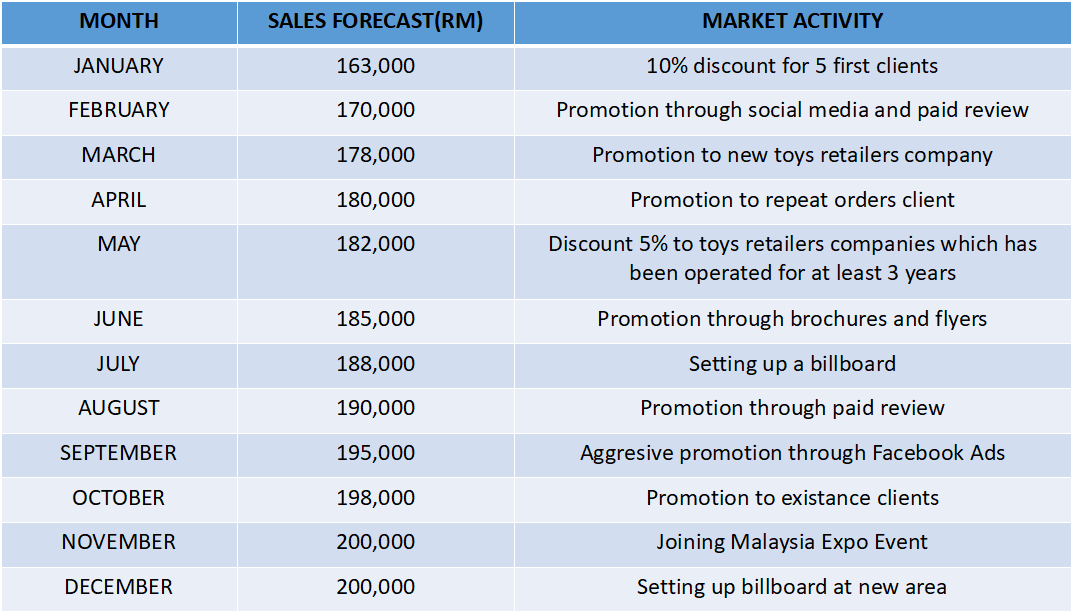Click the Setting up a billboard cell
The image size is (1072, 612).
[x=792, y=364]
